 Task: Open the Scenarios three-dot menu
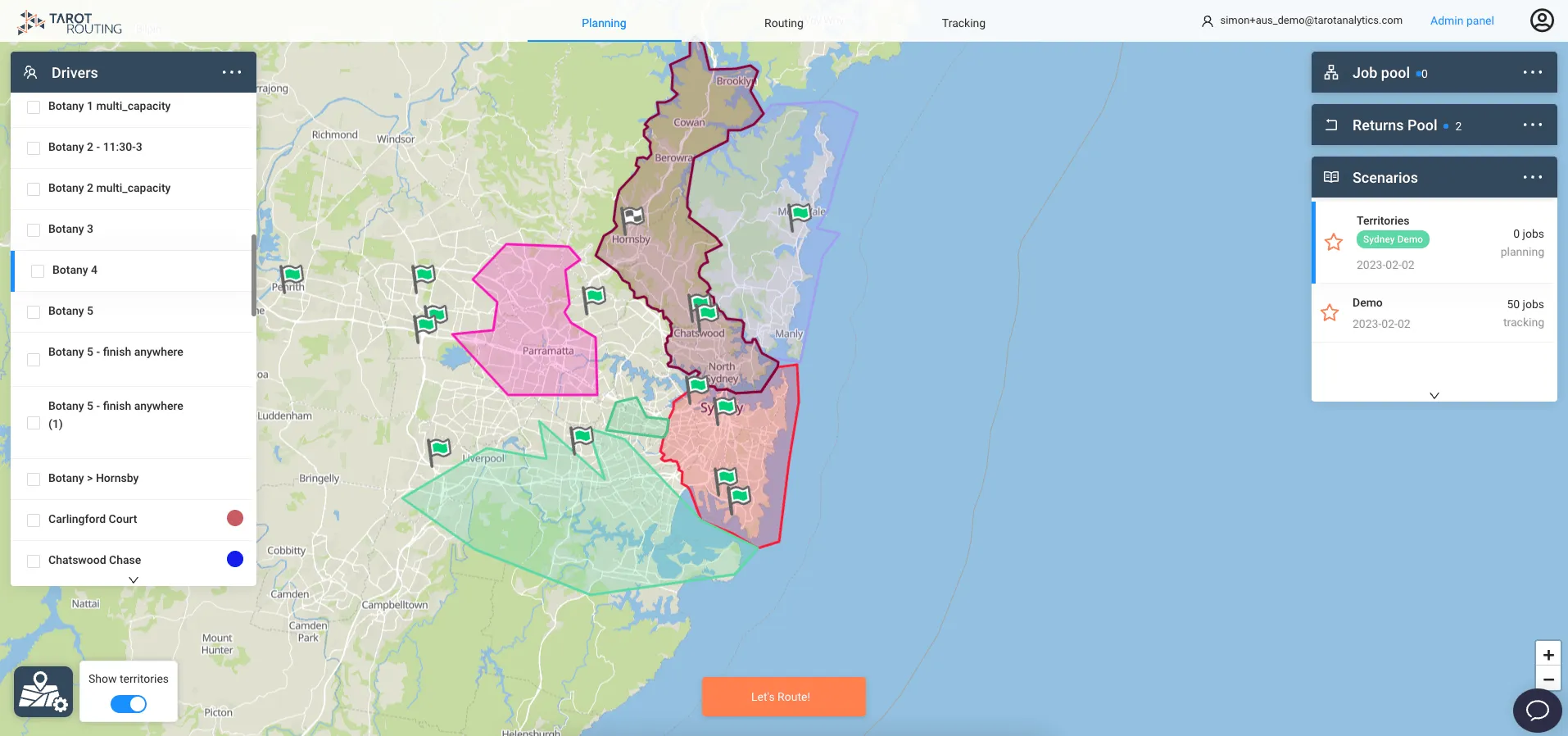[1533, 177]
